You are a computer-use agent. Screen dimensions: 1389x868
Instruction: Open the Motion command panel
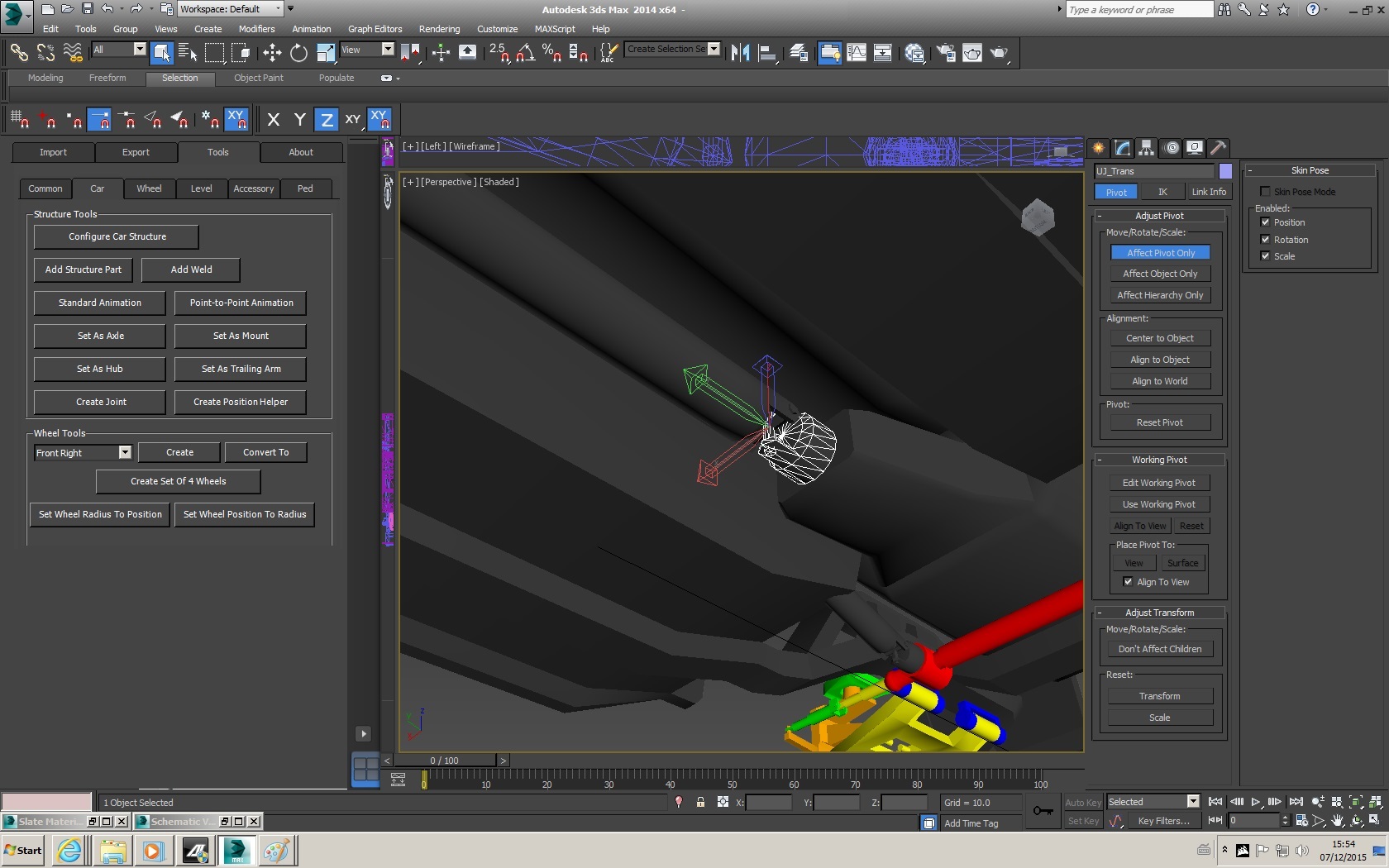(x=1171, y=148)
